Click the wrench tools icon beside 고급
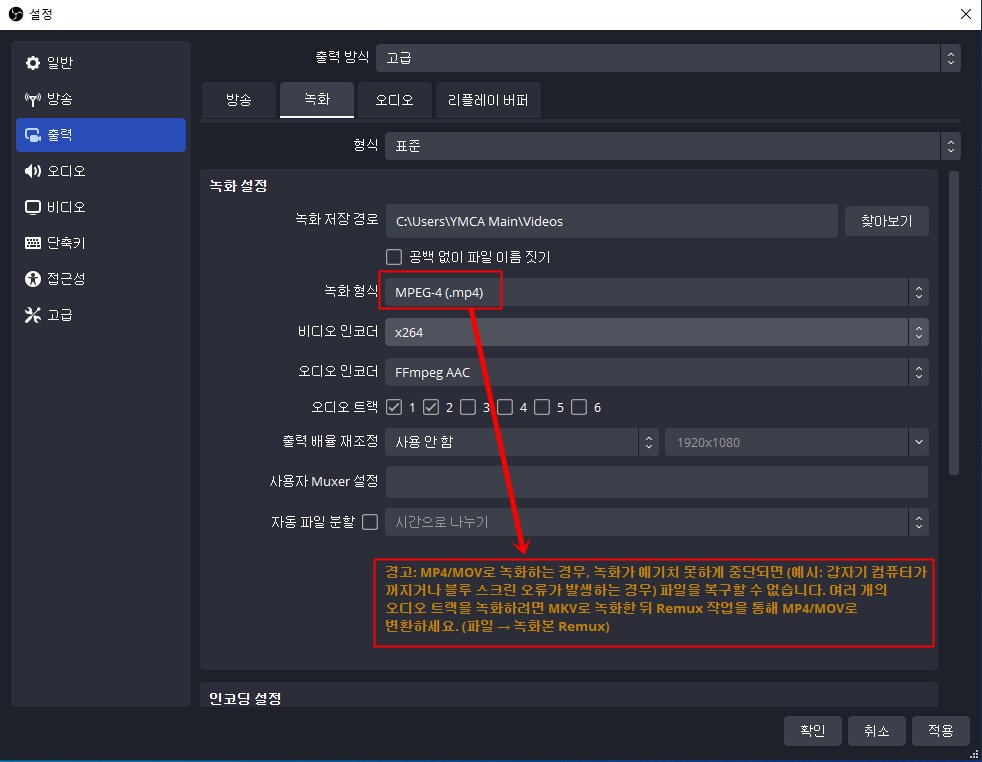The width and height of the screenshot is (982, 762). (33, 315)
